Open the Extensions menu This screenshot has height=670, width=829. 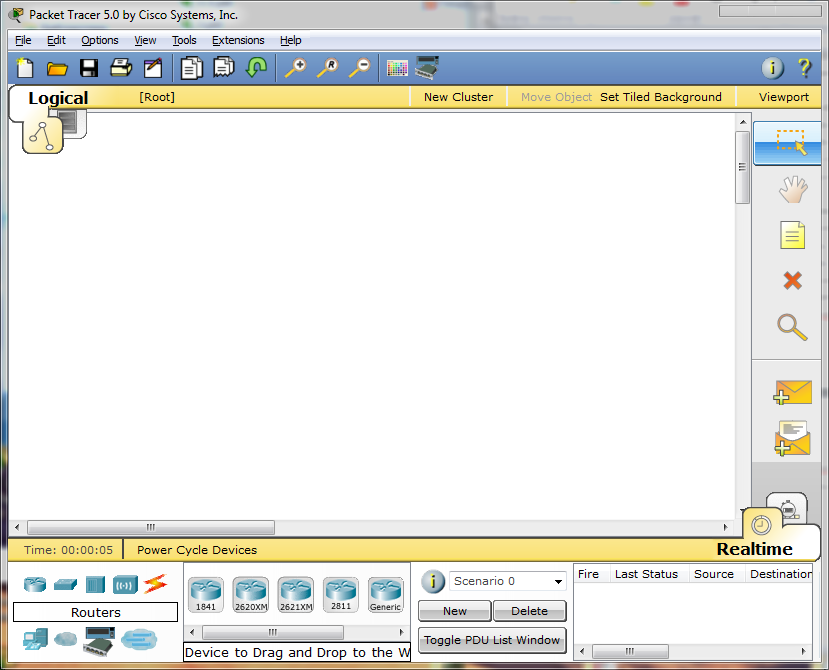tap(238, 40)
